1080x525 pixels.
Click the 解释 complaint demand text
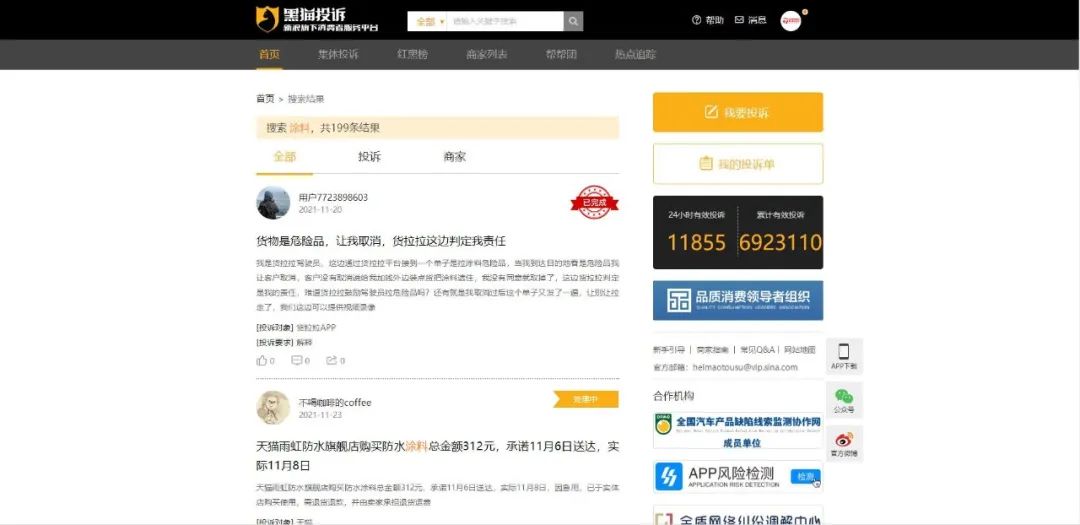[x=304, y=342]
